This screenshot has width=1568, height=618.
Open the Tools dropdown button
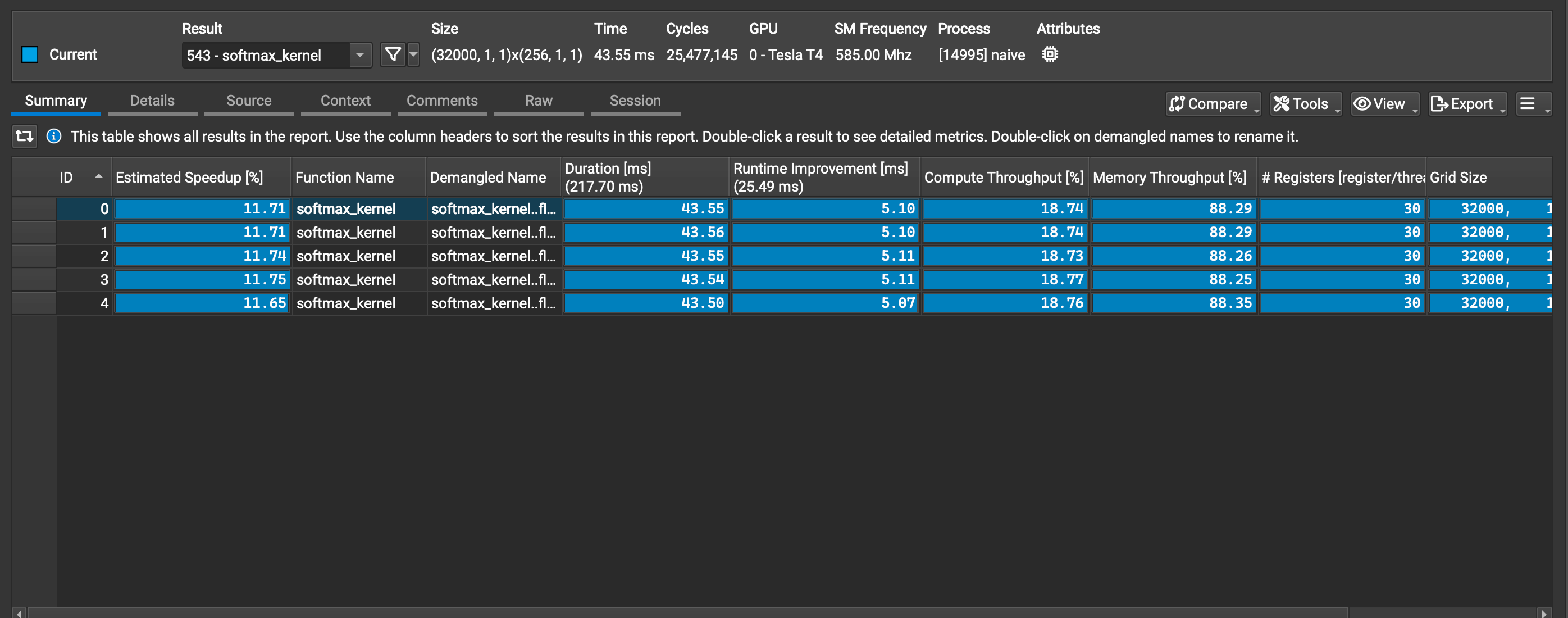1306,104
